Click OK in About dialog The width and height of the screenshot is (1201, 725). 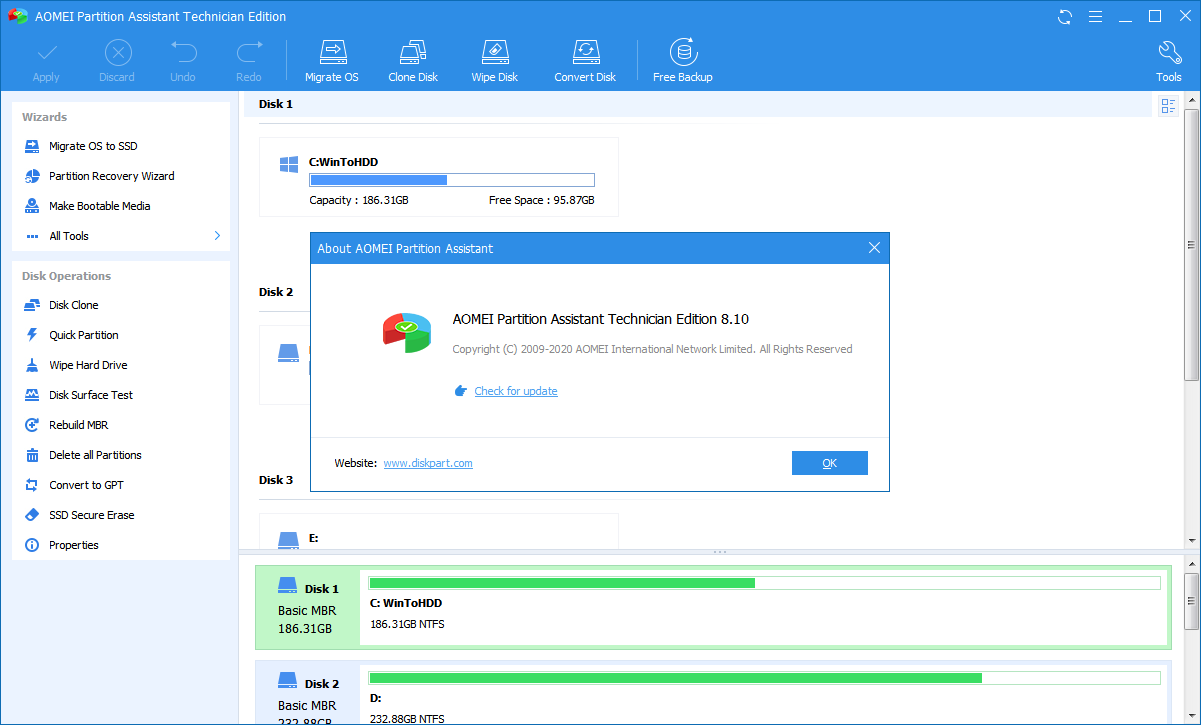(830, 463)
